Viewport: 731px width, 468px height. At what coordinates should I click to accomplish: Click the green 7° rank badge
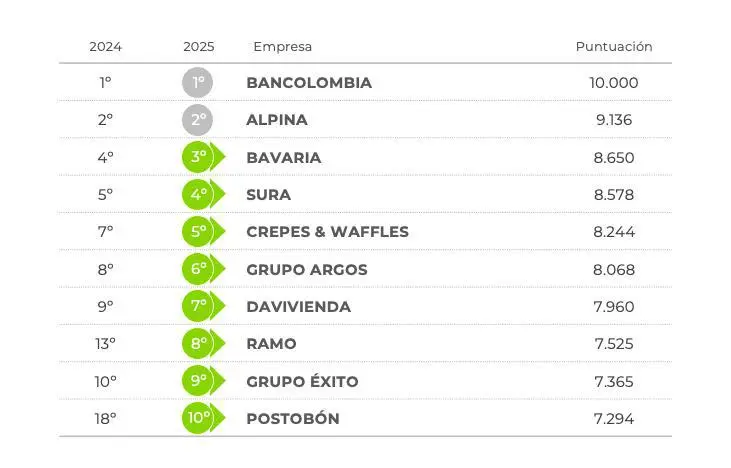coord(199,306)
